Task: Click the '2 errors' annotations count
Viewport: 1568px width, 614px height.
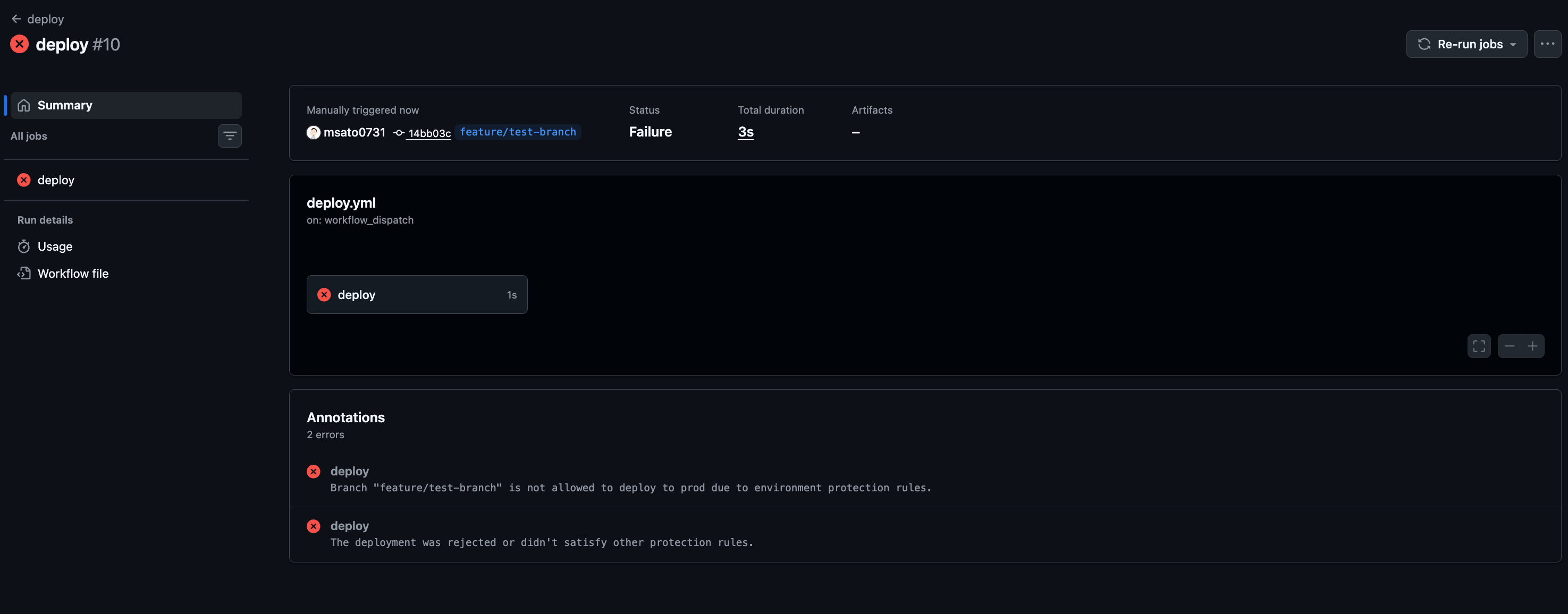Action: pyautogui.click(x=325, y=434)
